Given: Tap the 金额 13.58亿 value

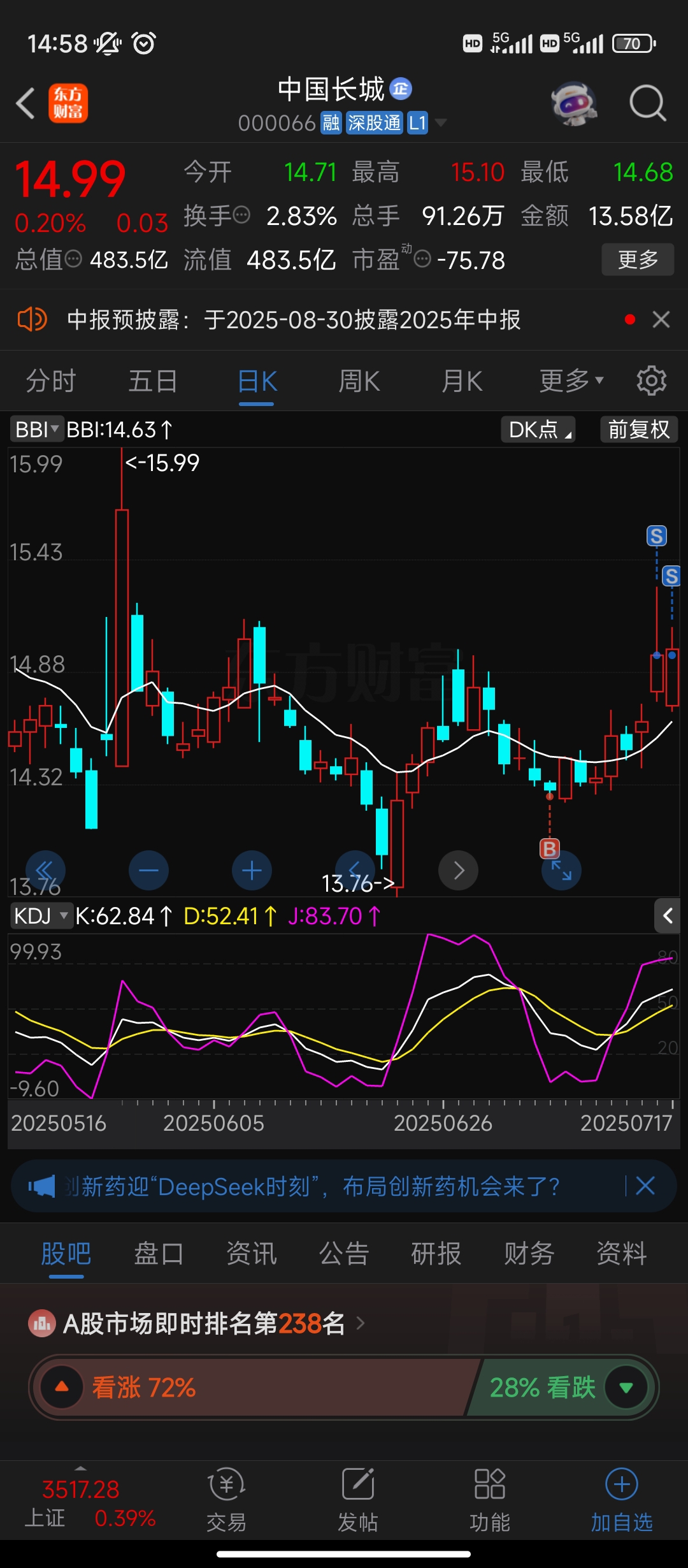Looking at the screenshot, I should [x=631, y=216].
